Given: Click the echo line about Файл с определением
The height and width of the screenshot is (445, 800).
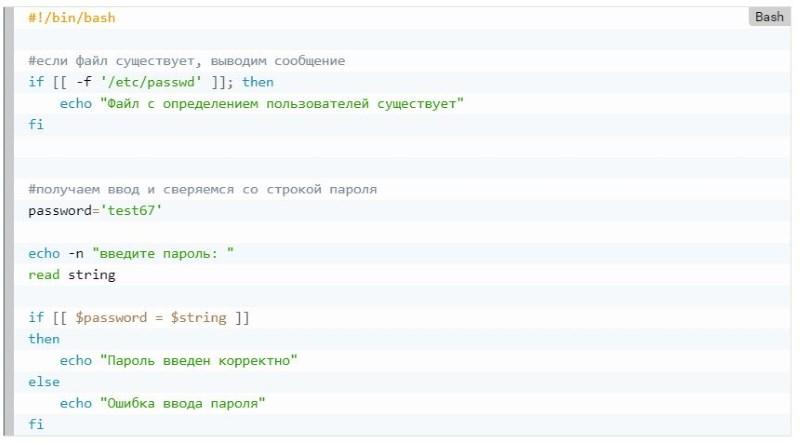Looking at the screenshot, I should tap(262, 104).
